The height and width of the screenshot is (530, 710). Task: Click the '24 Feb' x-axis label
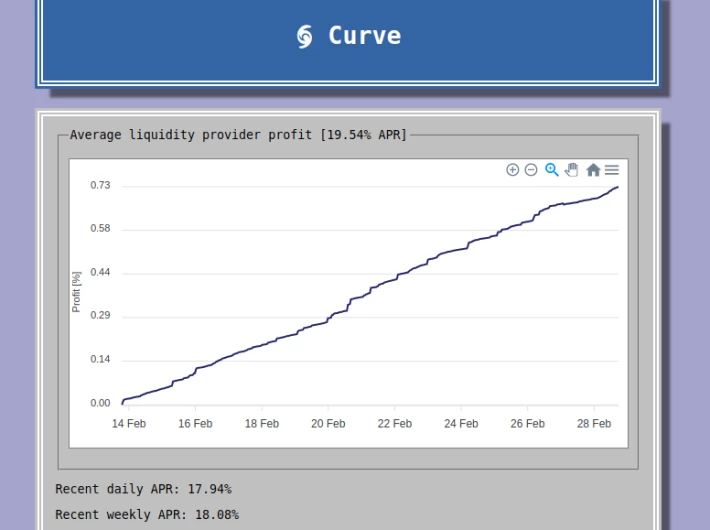461,424
